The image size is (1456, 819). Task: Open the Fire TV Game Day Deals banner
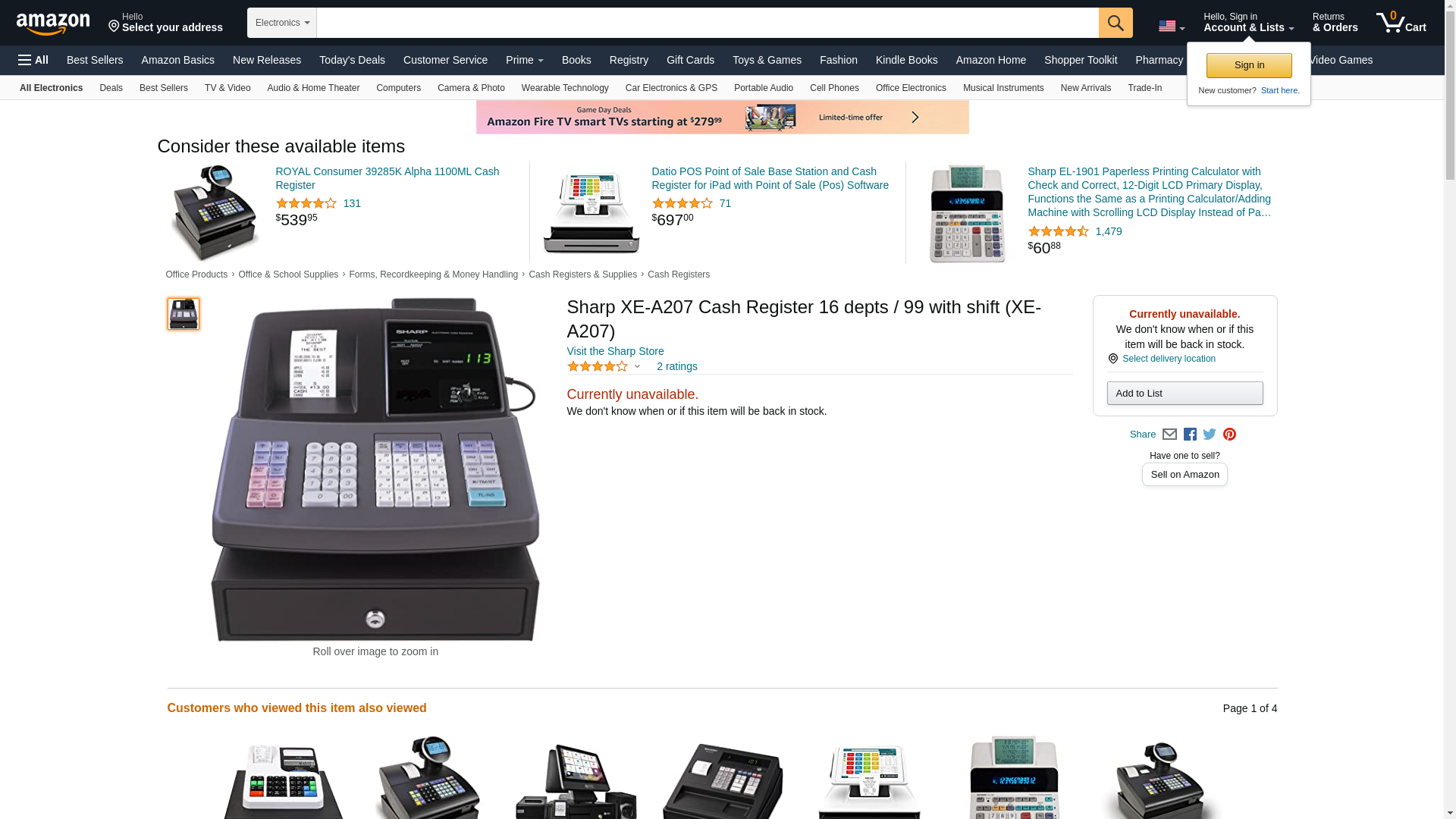click(x=722, y=118)
